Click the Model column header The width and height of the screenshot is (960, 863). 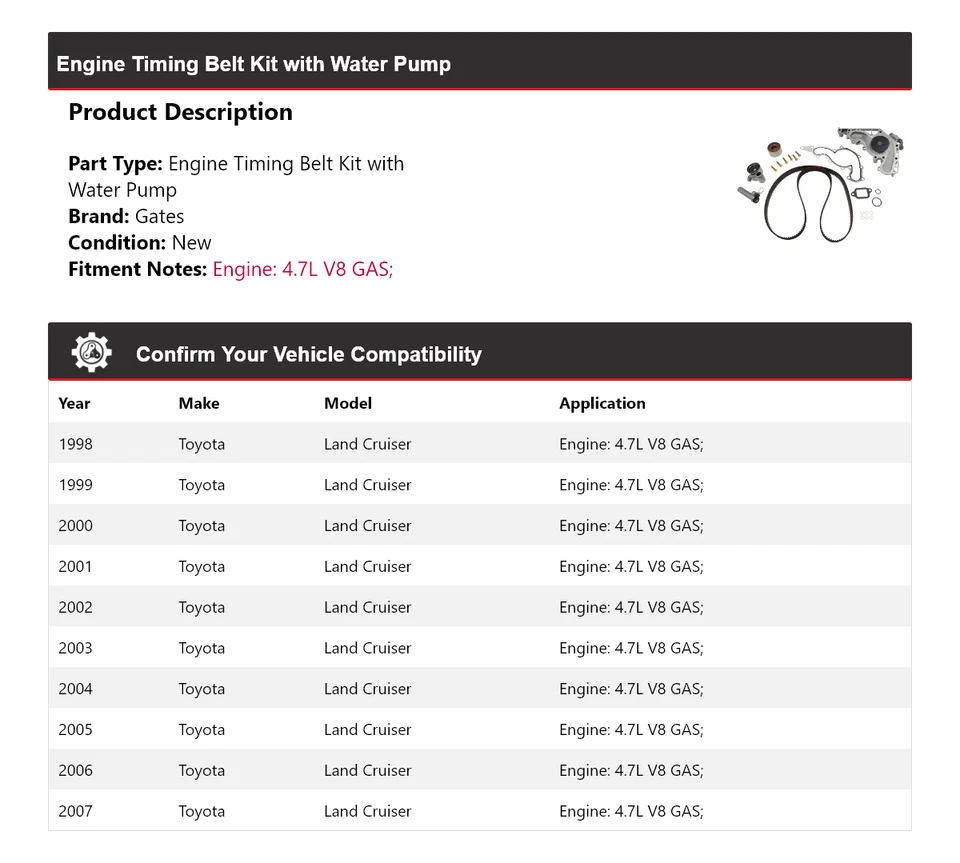(348, 403)
